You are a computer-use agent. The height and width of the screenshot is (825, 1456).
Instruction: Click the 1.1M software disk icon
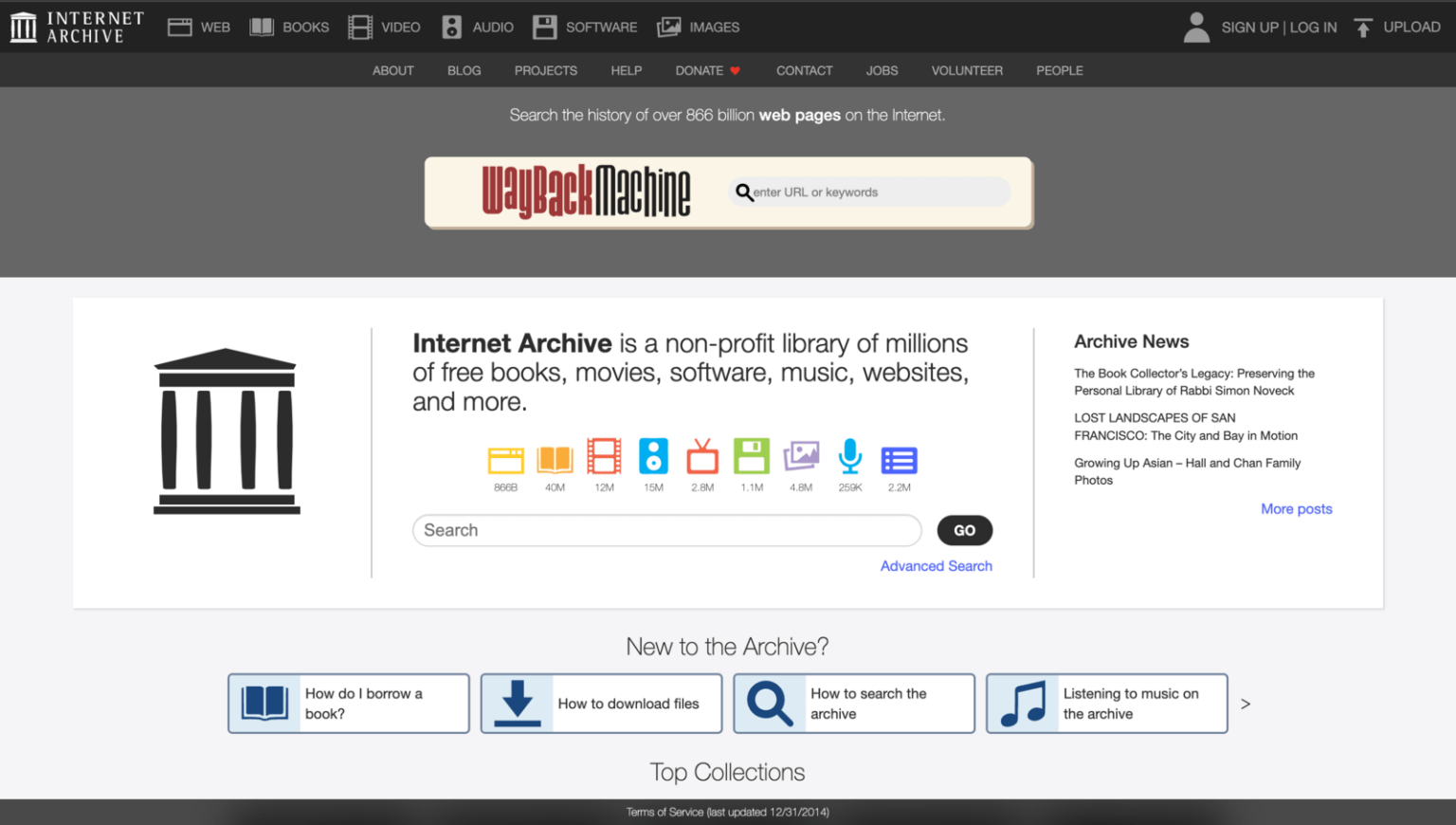(752, 459)
